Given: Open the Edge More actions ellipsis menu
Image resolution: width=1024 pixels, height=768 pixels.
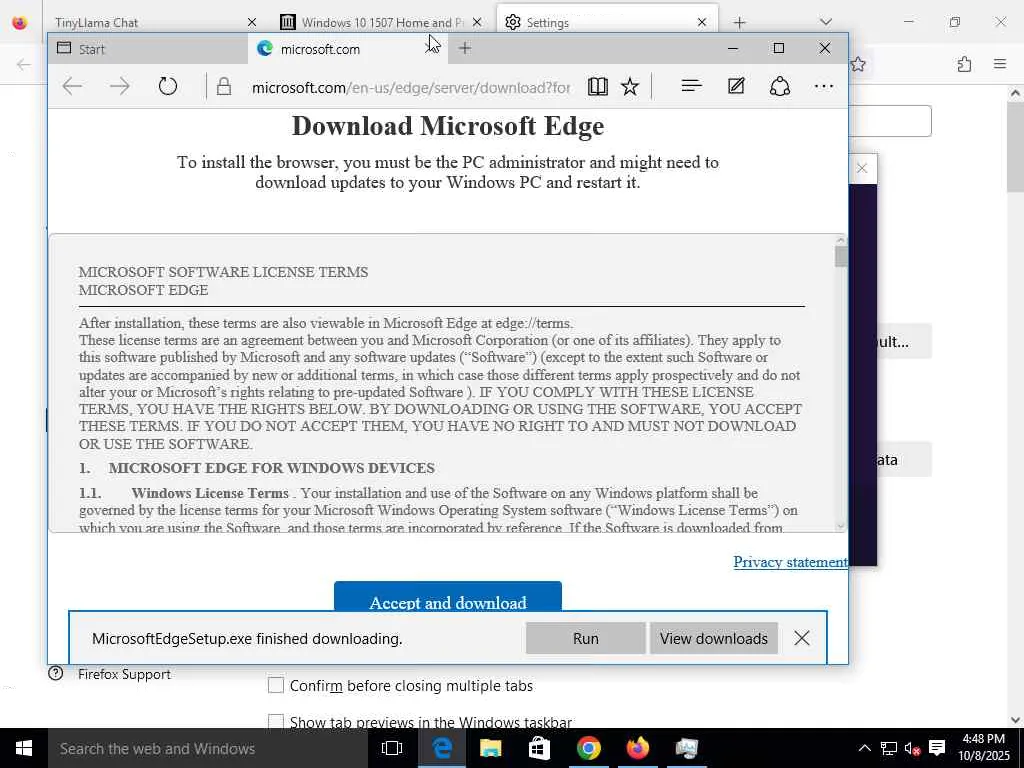Looking at the screenshot, I should click(824, 86).
